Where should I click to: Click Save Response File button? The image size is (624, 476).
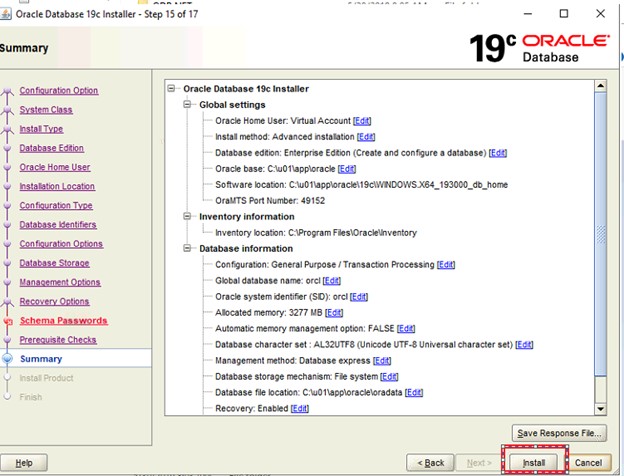(558, 433)
